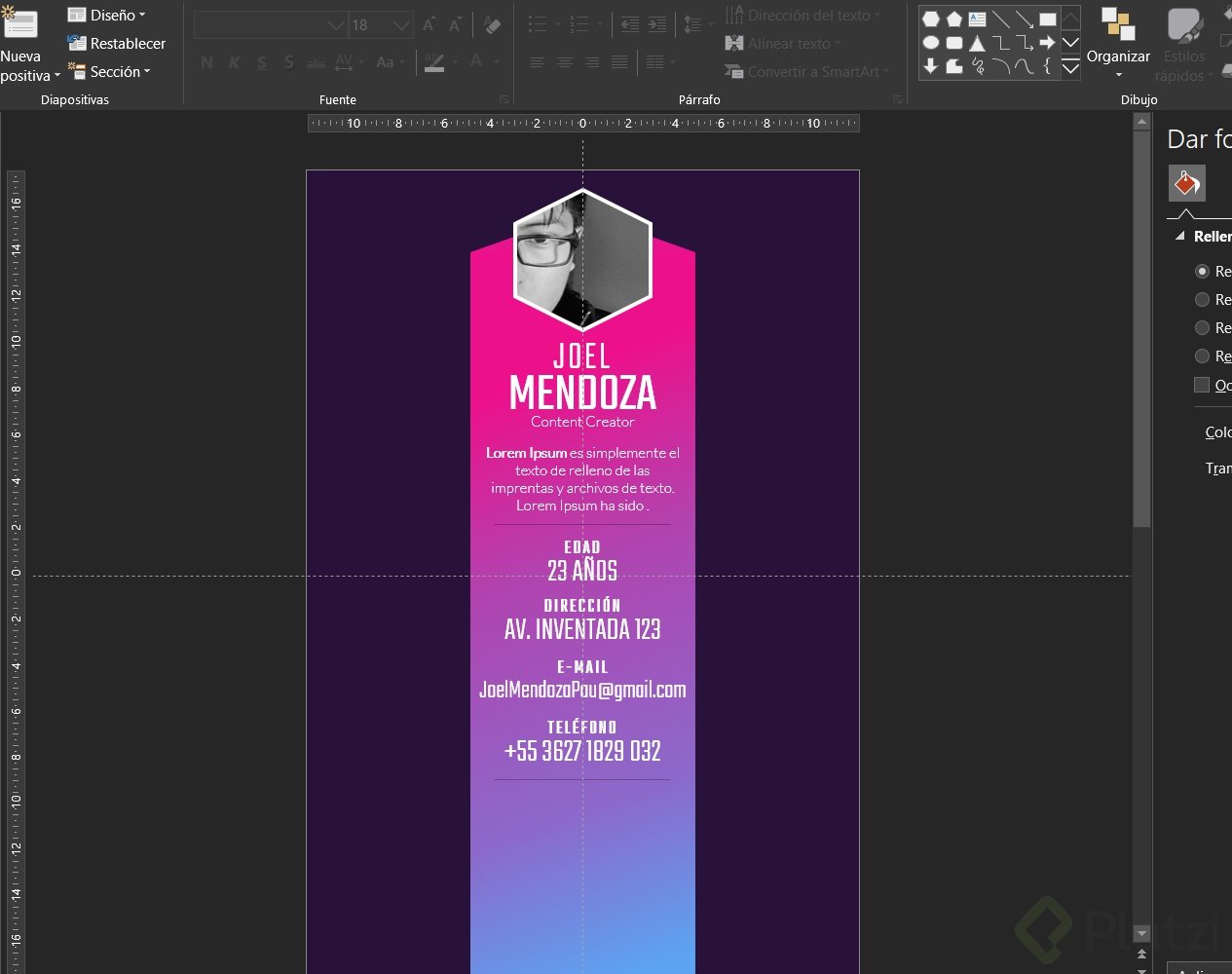Select the straight line shape

(x=1001, y=19)
